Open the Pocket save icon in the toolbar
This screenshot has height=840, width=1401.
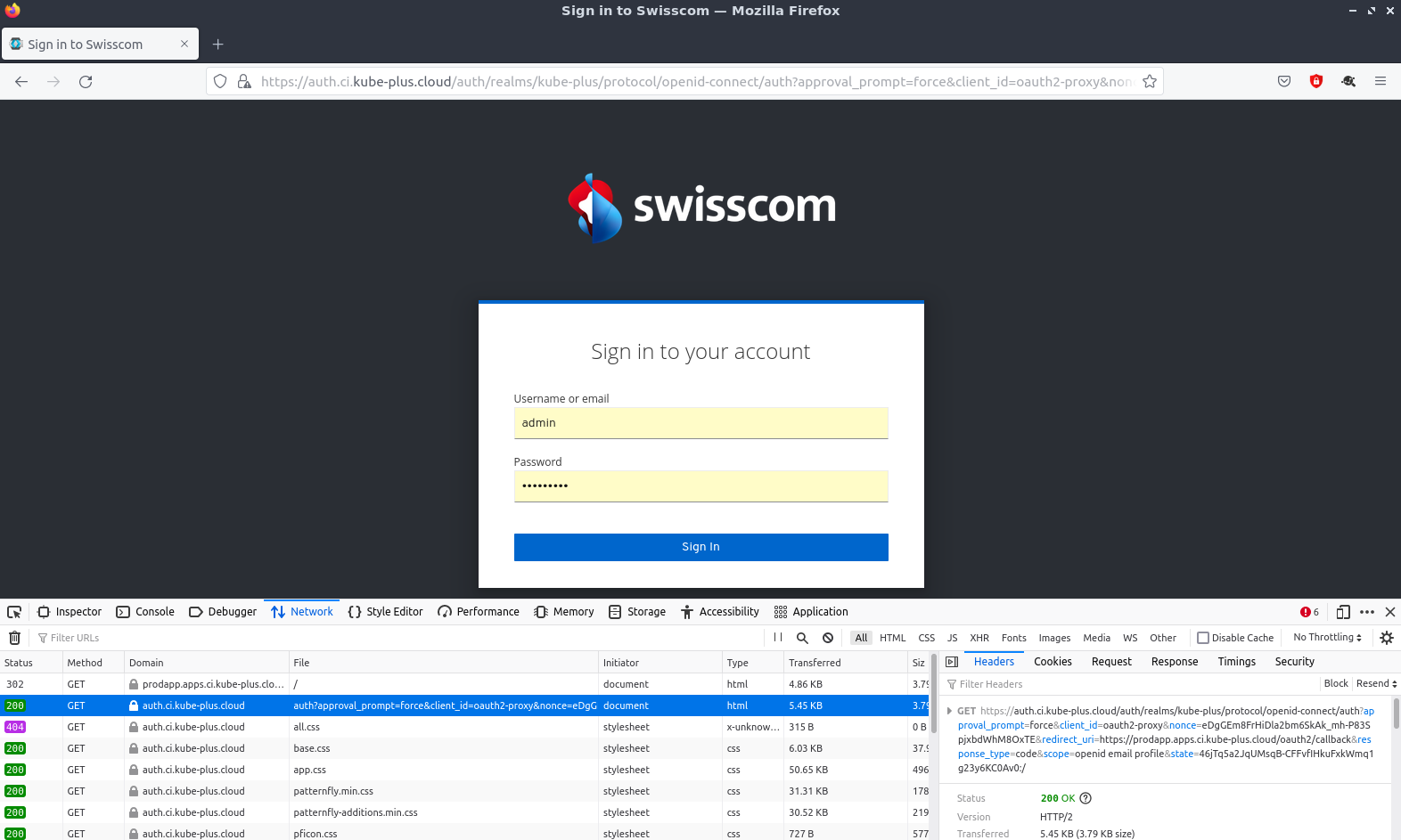click(x=1284, y=82)
